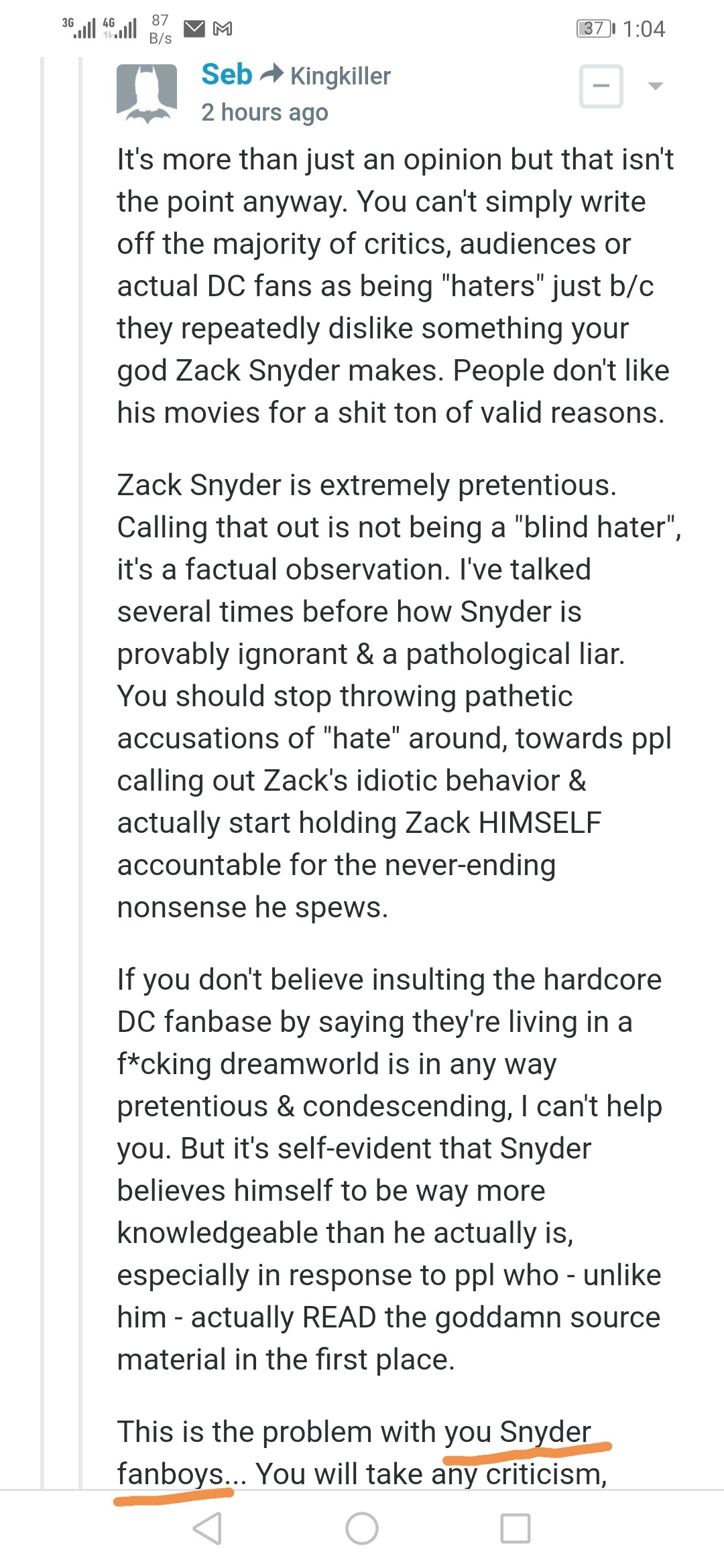Tap the 4G signal strength icon

click(x=119, y=28)
